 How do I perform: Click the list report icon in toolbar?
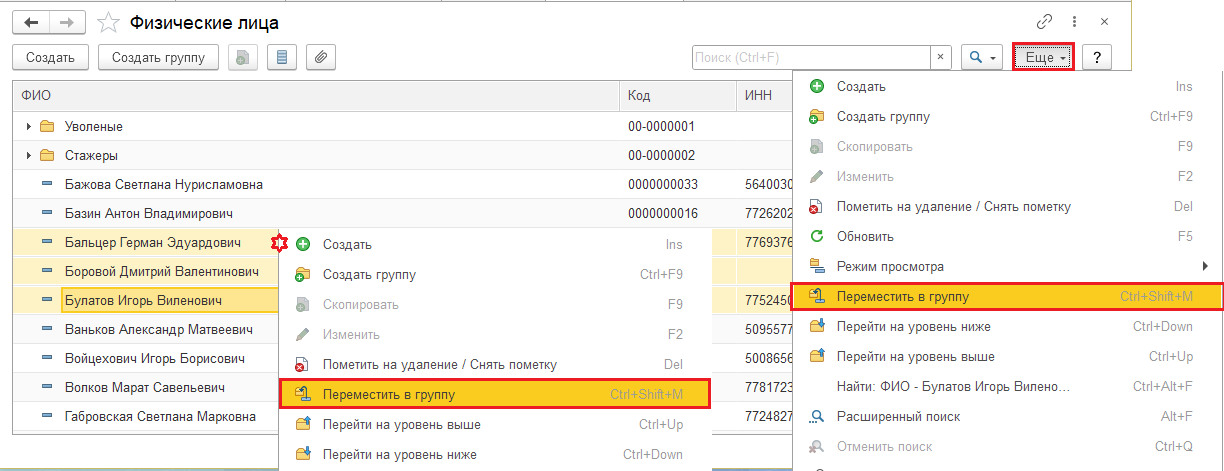(281, 58)
